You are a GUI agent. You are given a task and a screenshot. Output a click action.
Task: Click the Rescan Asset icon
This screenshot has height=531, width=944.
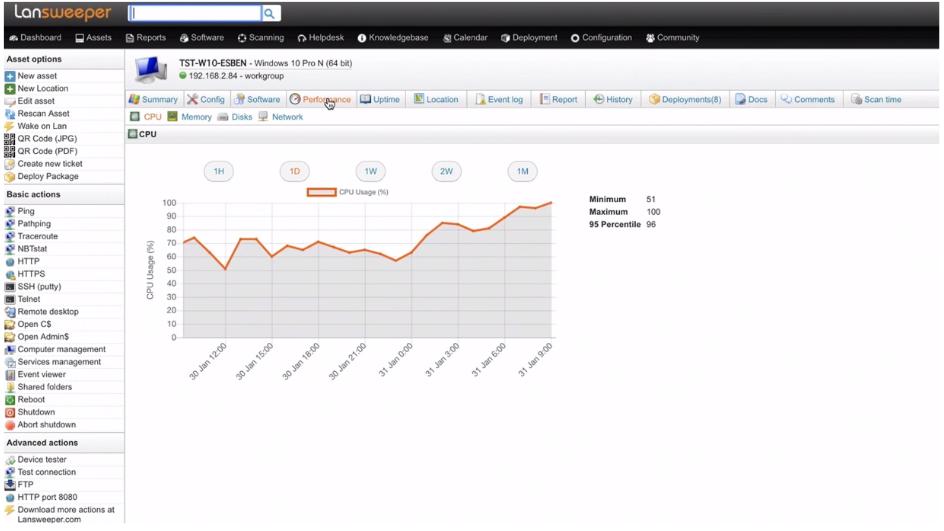pyautogui.click(x=10, y=114)
